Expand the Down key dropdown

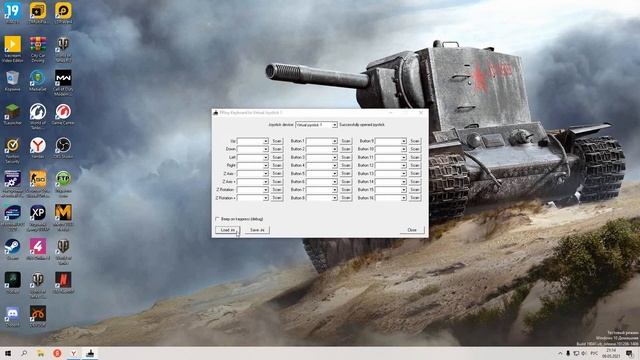253,149
